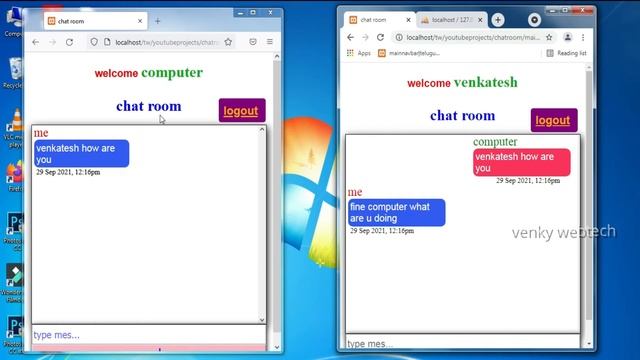Click Firefox page scrollbar up arrow

click(x=277, y=56)
